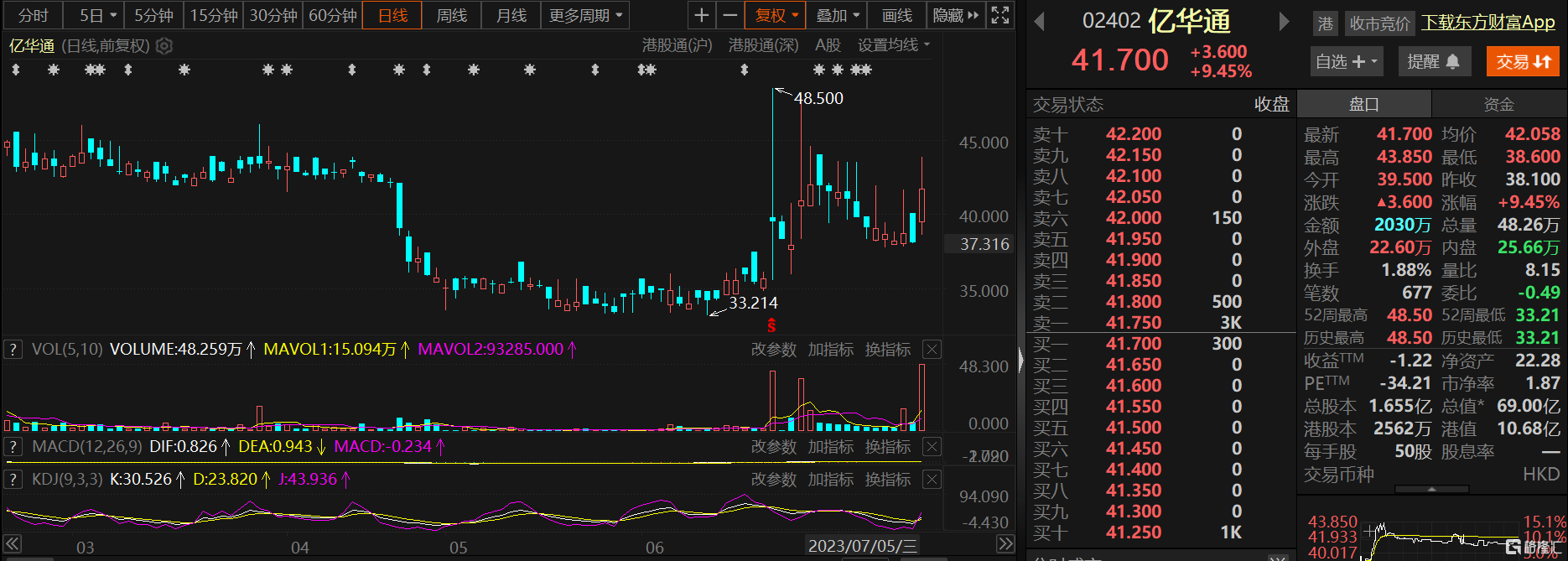Click the 卖一 price 41.750
The height and width of the screenshot is (561, 1568).
click(x=1134, y=323)
